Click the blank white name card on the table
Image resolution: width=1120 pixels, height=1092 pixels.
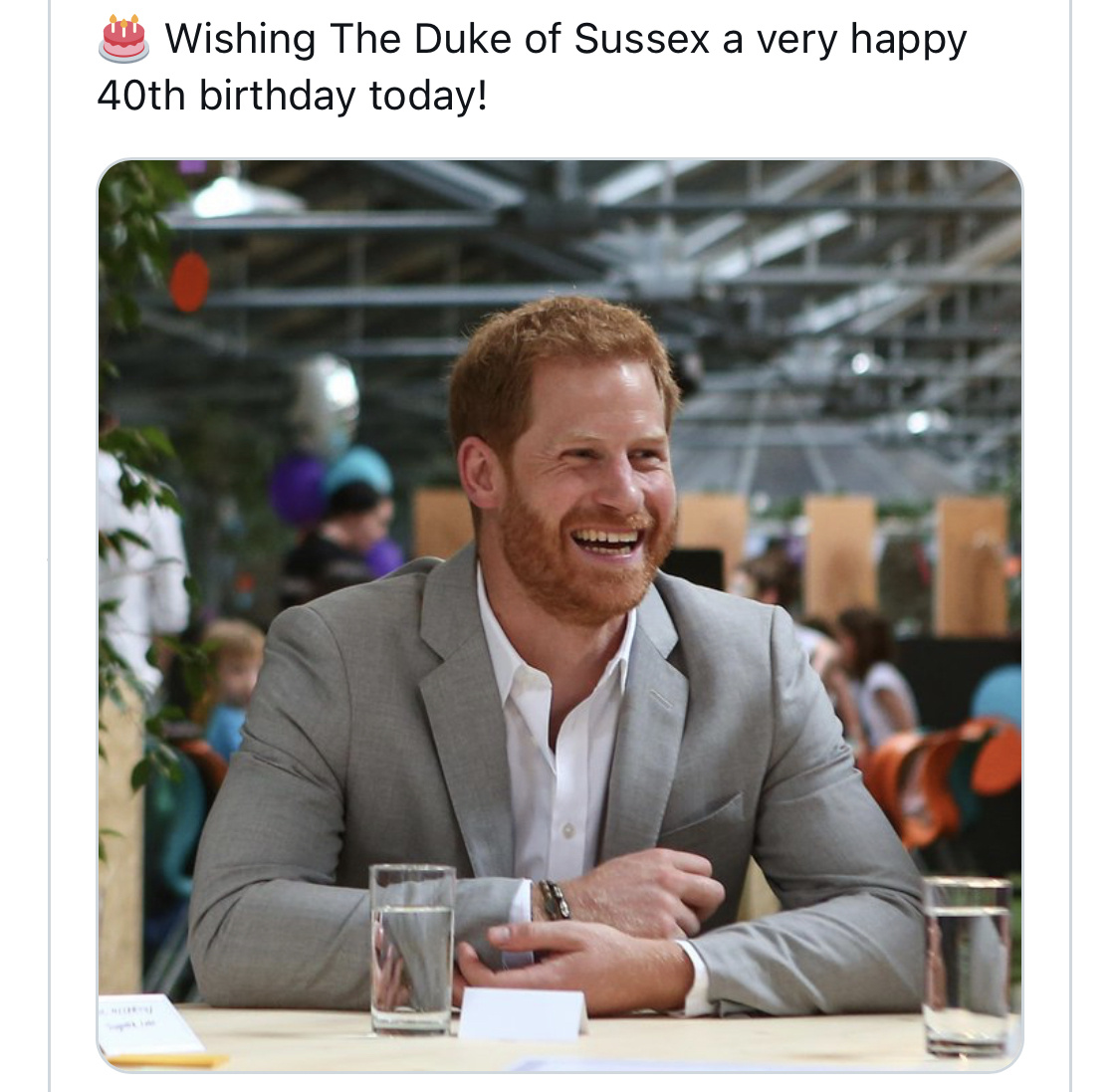(522, 1015)
